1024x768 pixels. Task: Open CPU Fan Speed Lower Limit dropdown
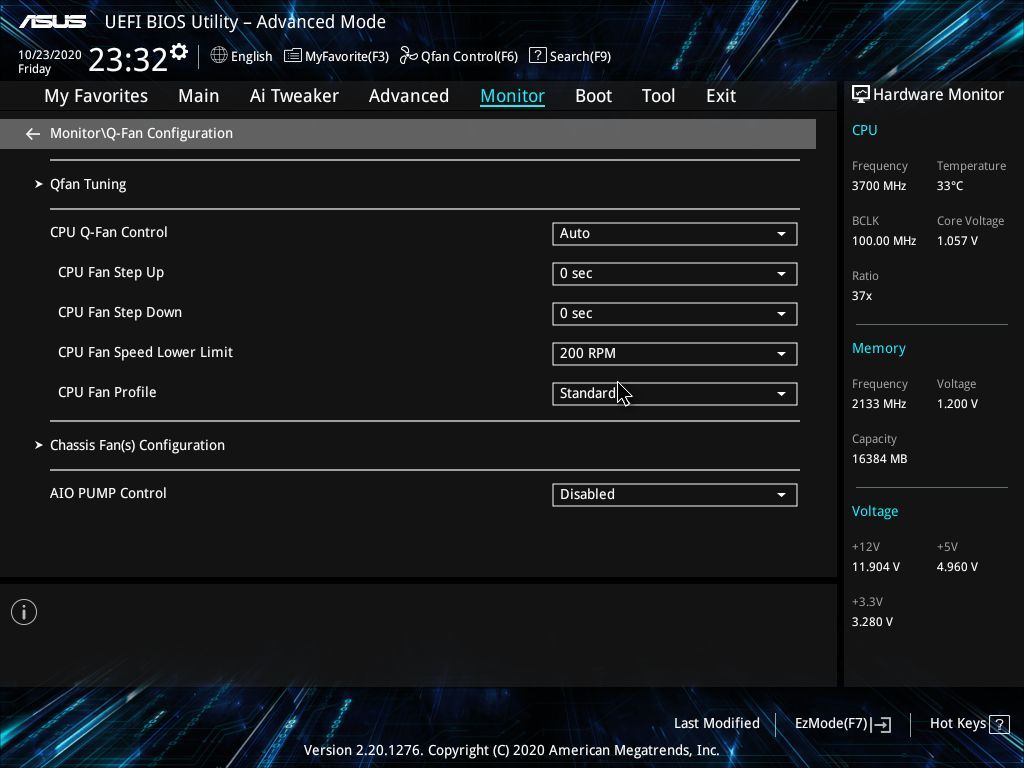(675, 353)
